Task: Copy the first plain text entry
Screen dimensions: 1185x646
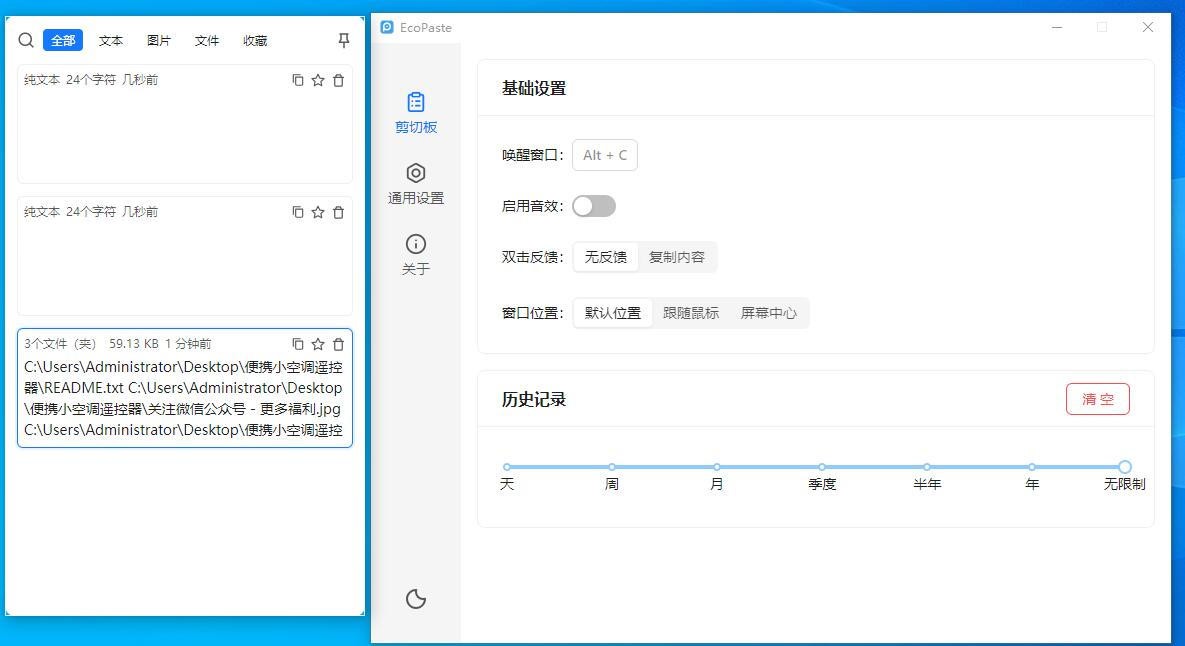Action: tap(297, 80)
